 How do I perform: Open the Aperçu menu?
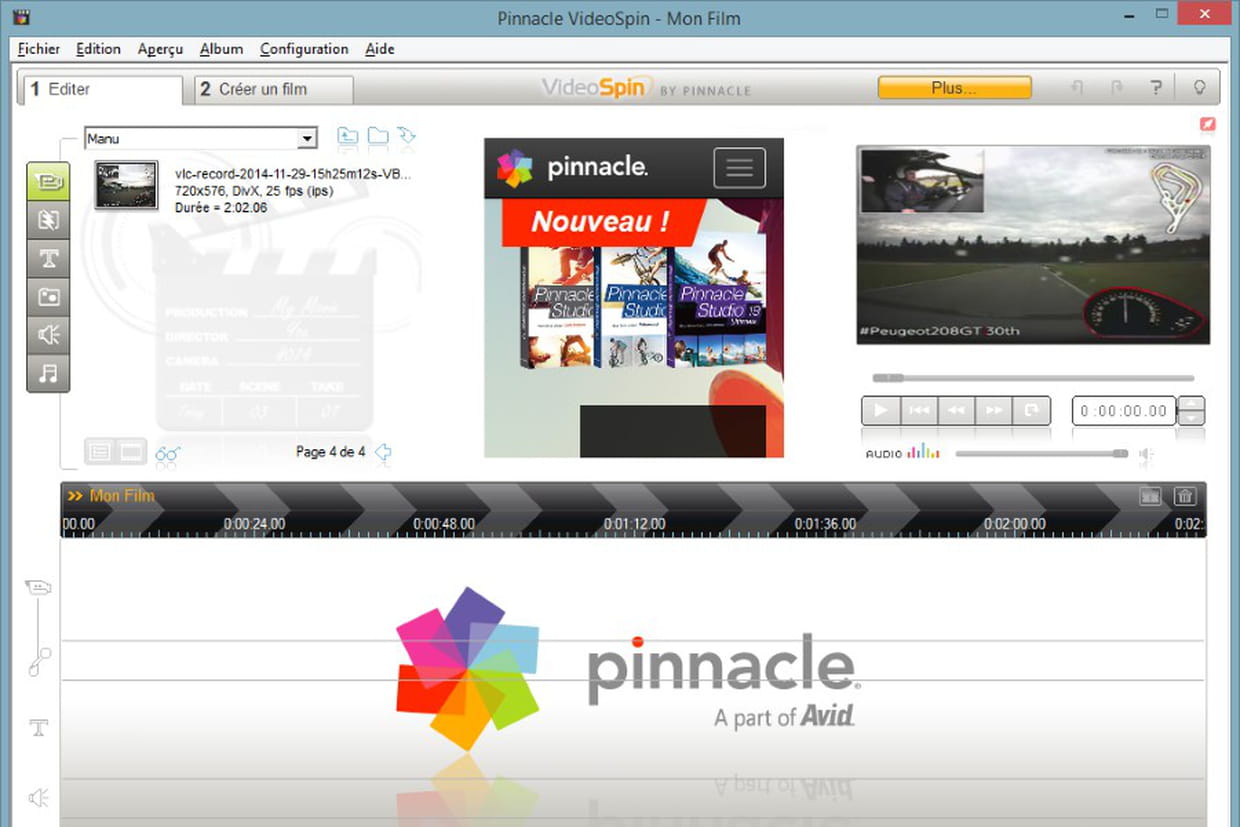pyautogui.click(x=160, y=49)
